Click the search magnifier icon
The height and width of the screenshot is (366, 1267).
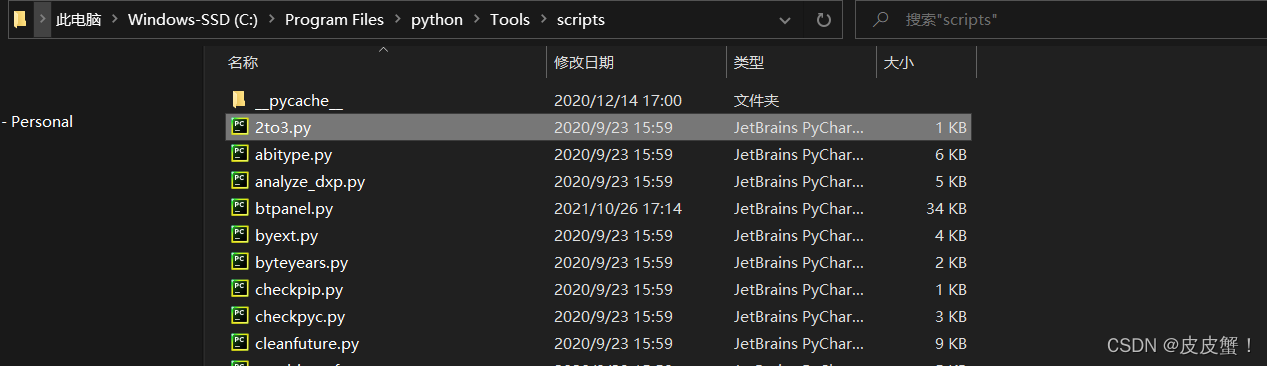tap(880, 20)
